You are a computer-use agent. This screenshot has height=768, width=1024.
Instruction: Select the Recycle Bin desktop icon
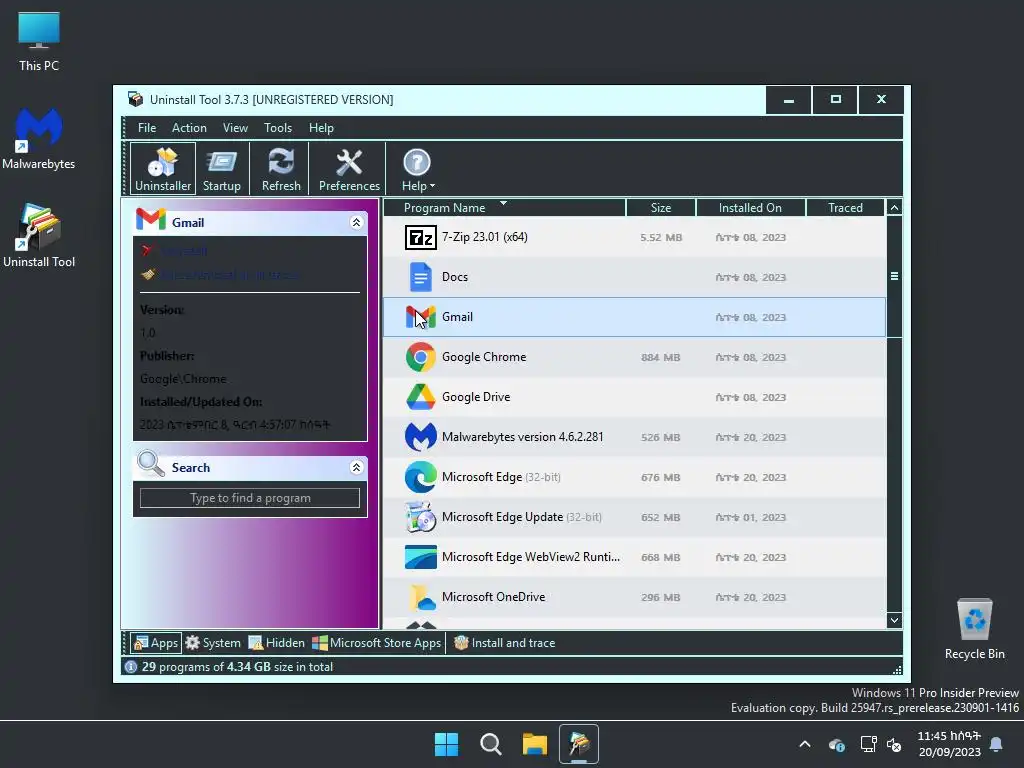974,629
